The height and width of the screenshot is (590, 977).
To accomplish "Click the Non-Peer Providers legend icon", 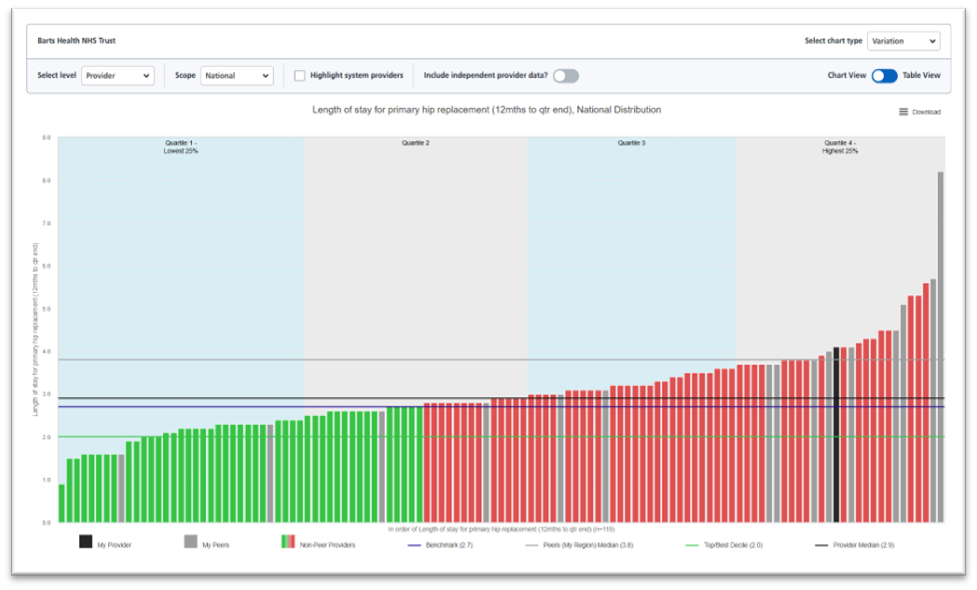I will click(289, 542).
